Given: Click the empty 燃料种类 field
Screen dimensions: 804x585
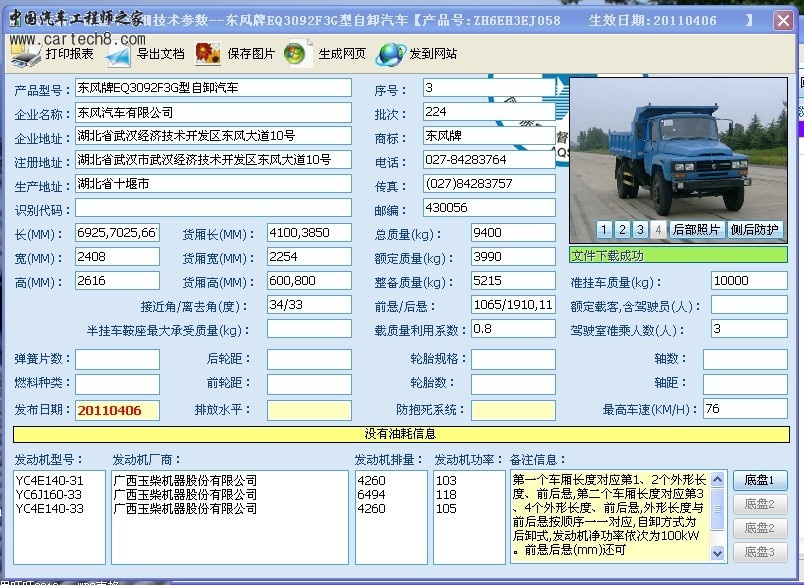Looking at the screenshot, I should pos(117,384).
